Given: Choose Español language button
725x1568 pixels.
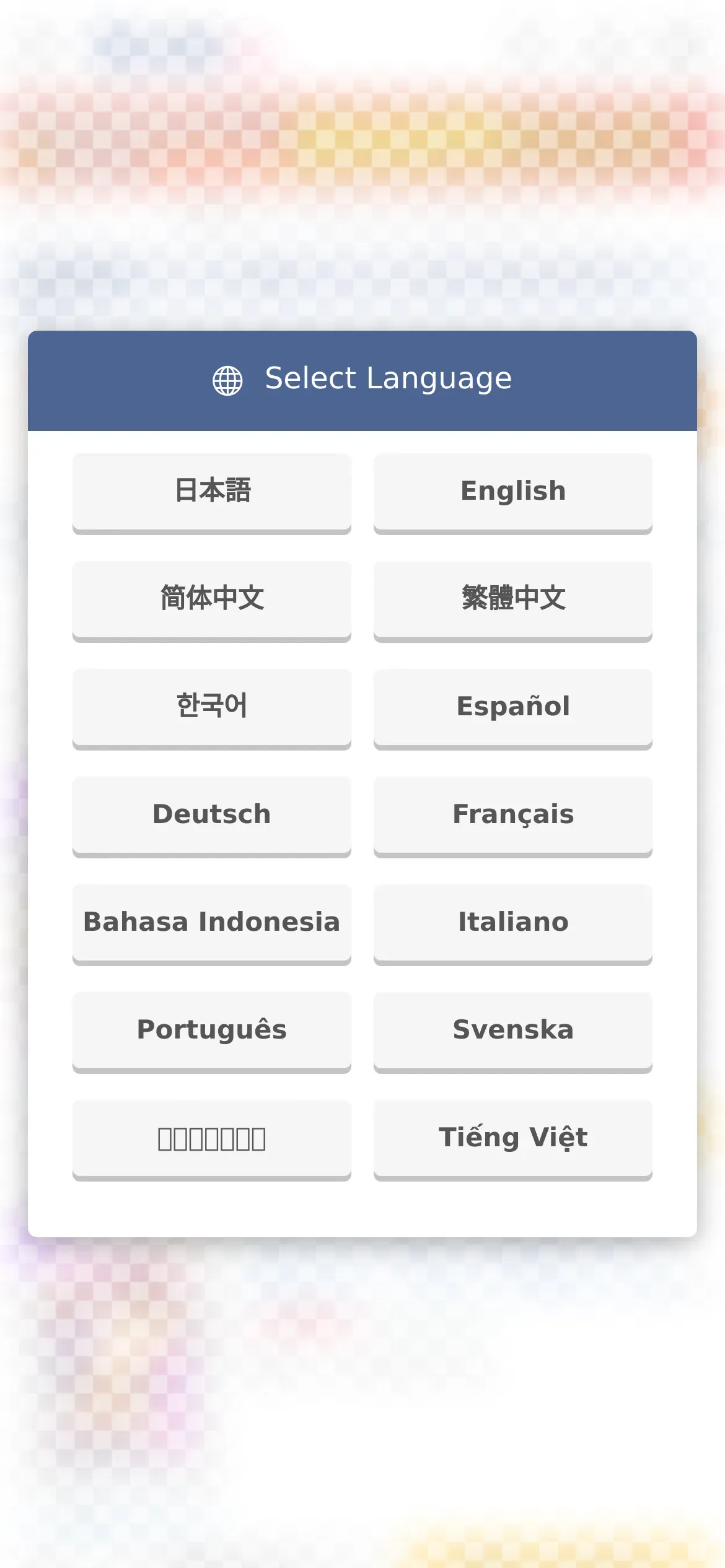Looking at the screenshot, I should (x=512, y=707).
